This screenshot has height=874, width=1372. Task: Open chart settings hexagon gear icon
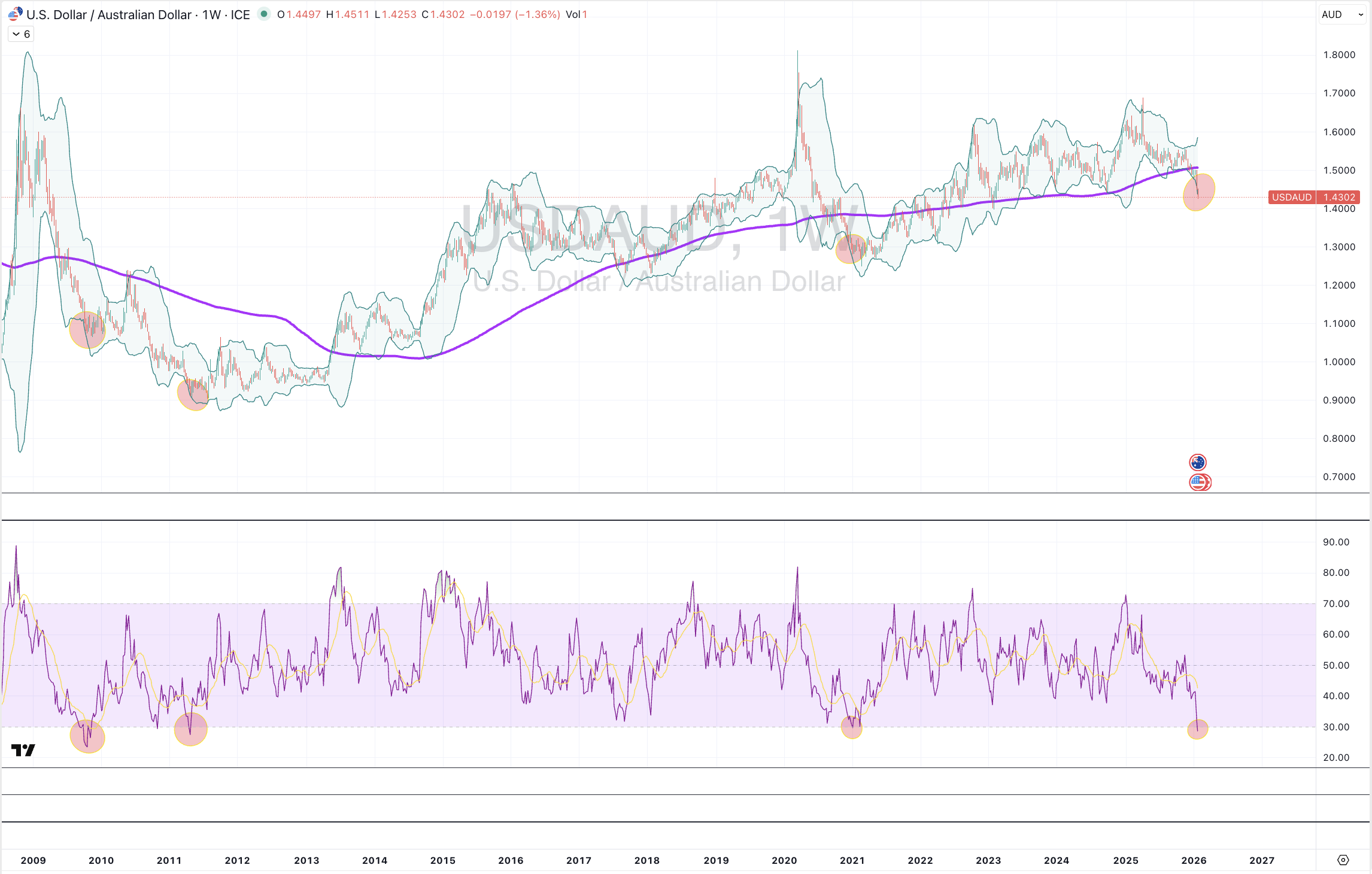(1343, 860)
